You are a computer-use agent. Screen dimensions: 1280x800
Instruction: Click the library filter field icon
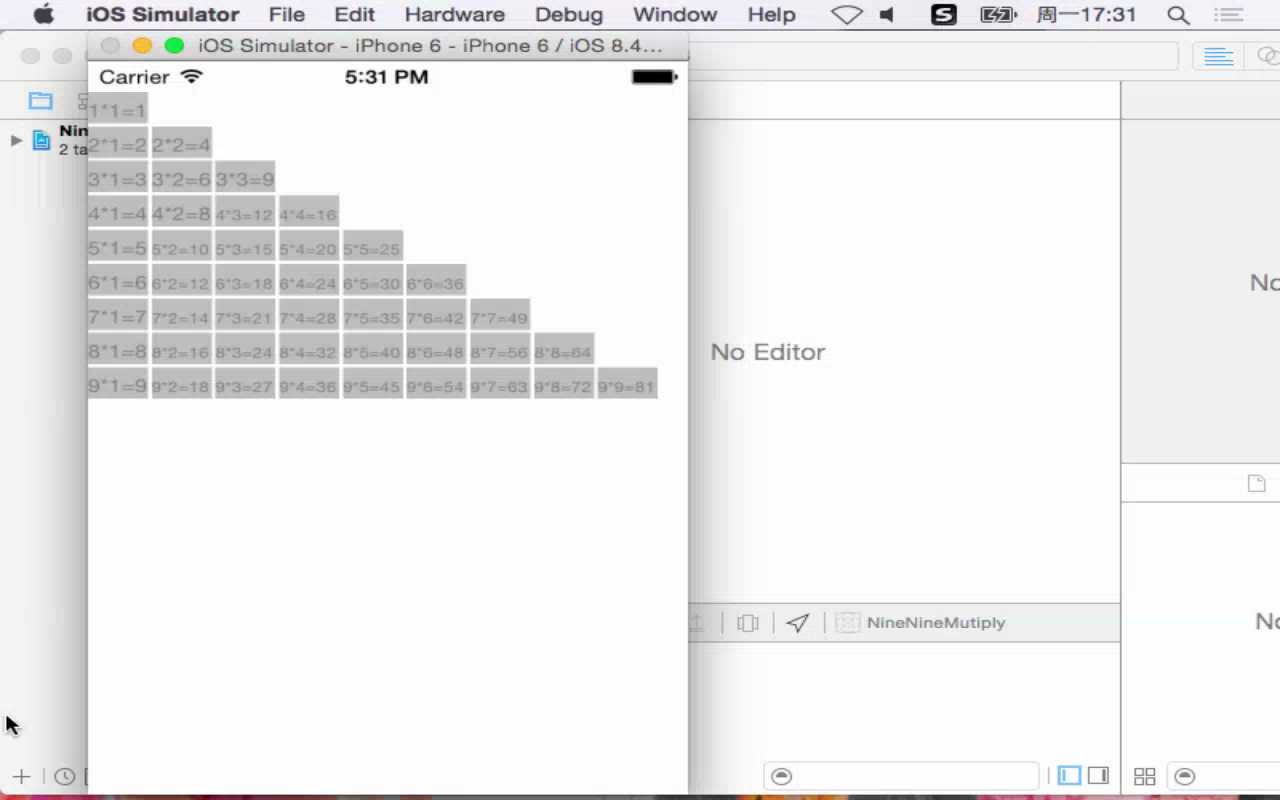click(1184, 777)
